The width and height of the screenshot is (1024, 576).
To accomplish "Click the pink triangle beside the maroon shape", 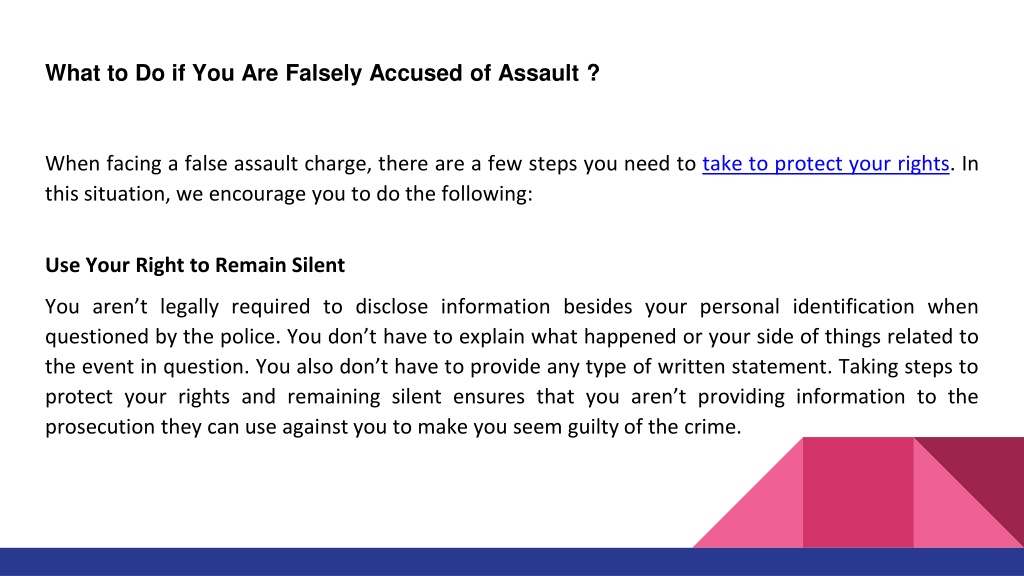I will [950, 509].
